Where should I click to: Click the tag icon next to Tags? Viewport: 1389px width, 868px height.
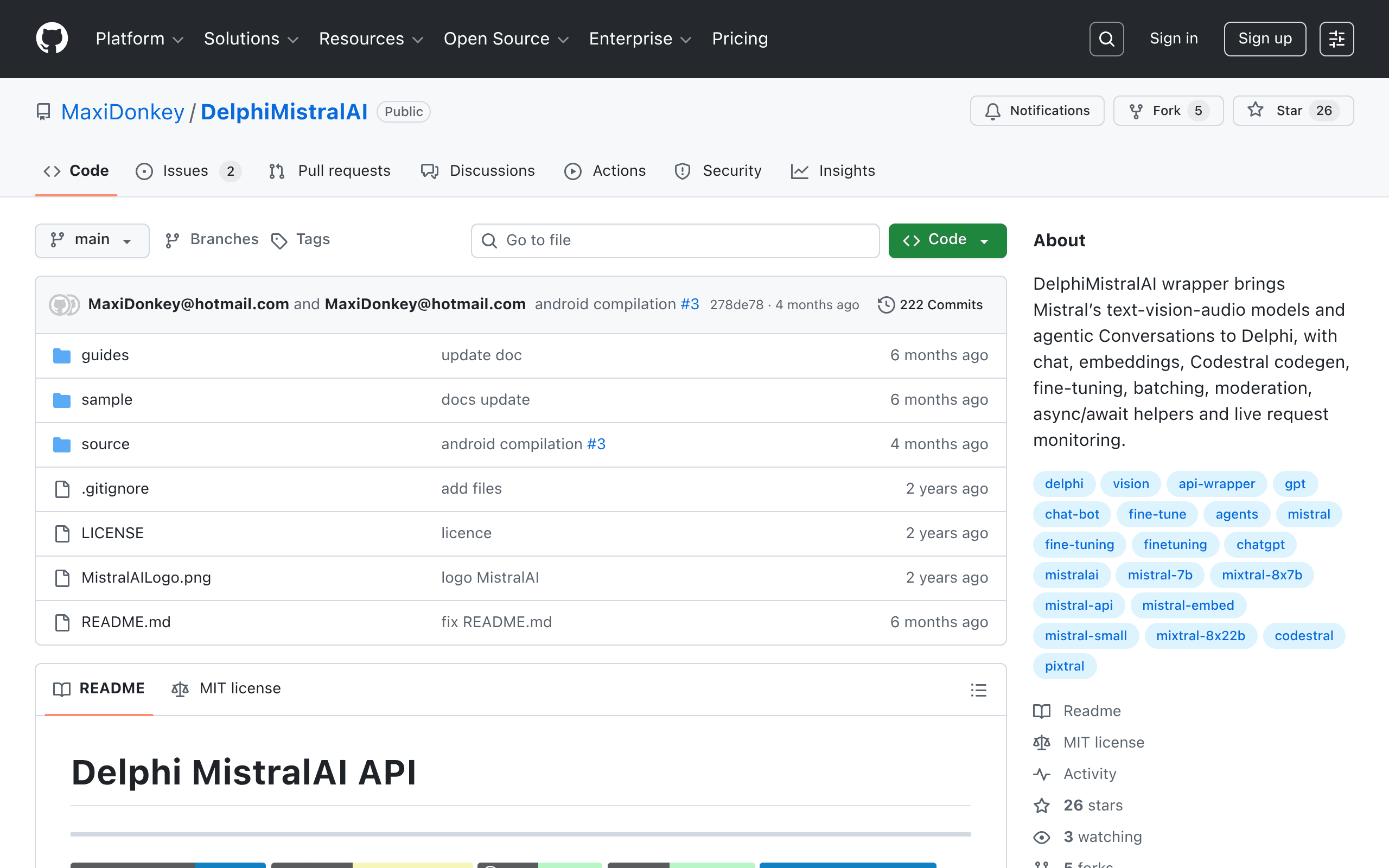tap(279, 241)
